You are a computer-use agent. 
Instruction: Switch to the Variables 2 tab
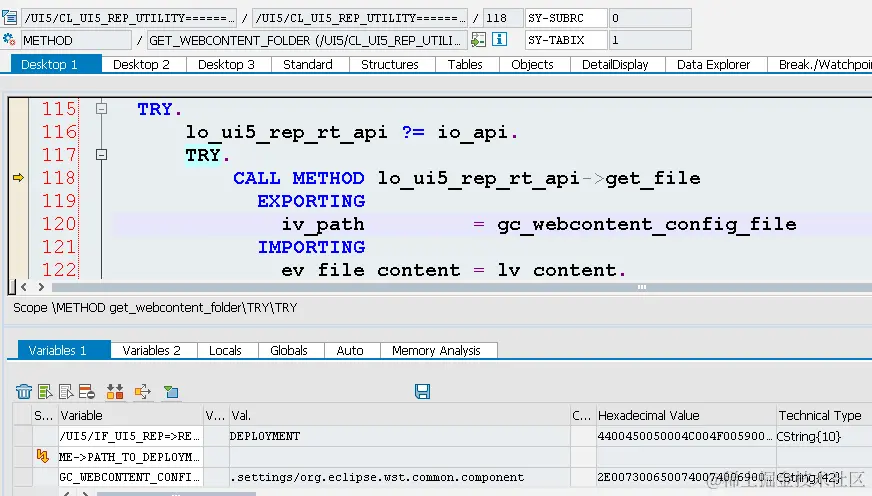[x=152, y=350]
